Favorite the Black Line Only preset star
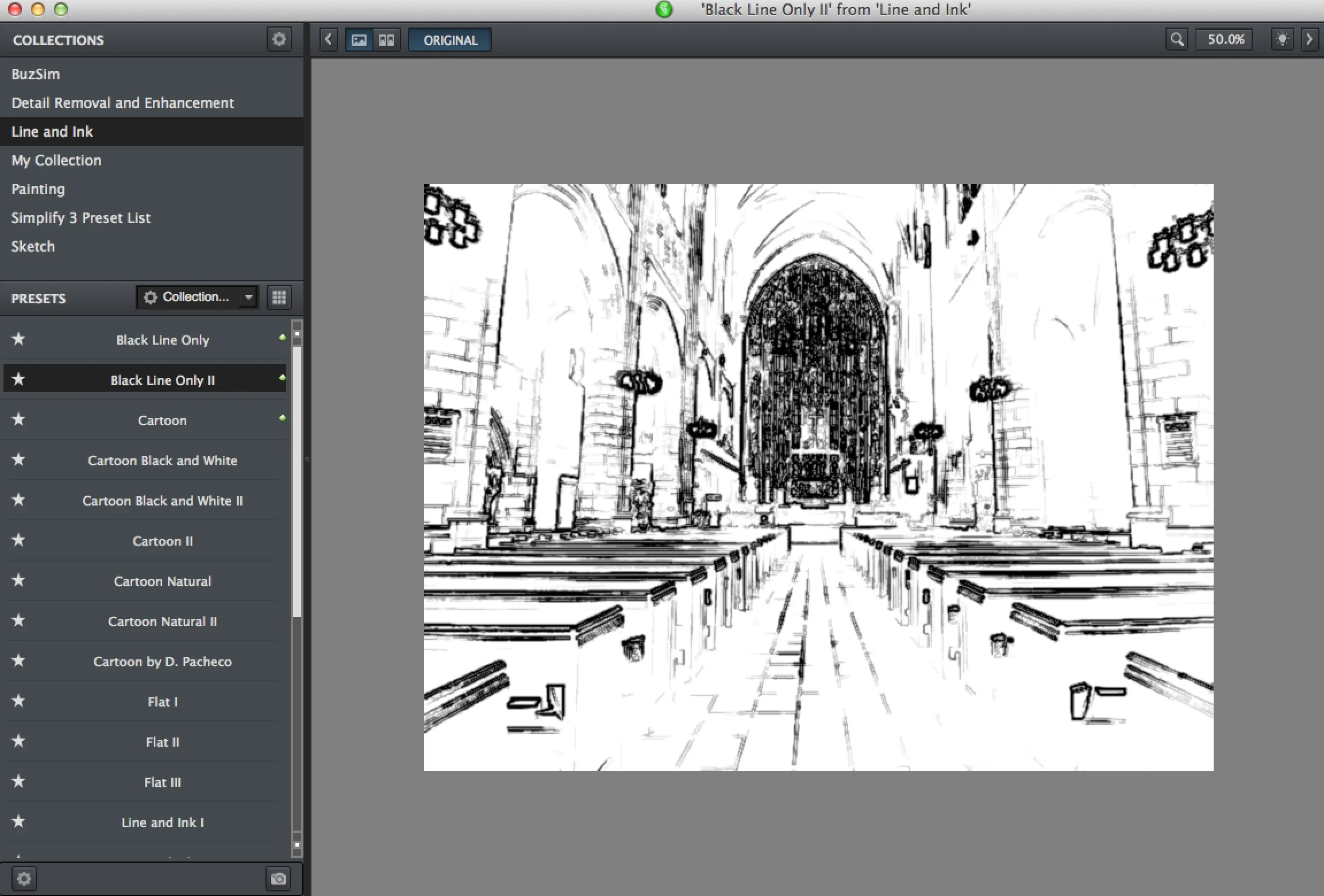This screenshot has height=896, width=1324. coord(18,339)
